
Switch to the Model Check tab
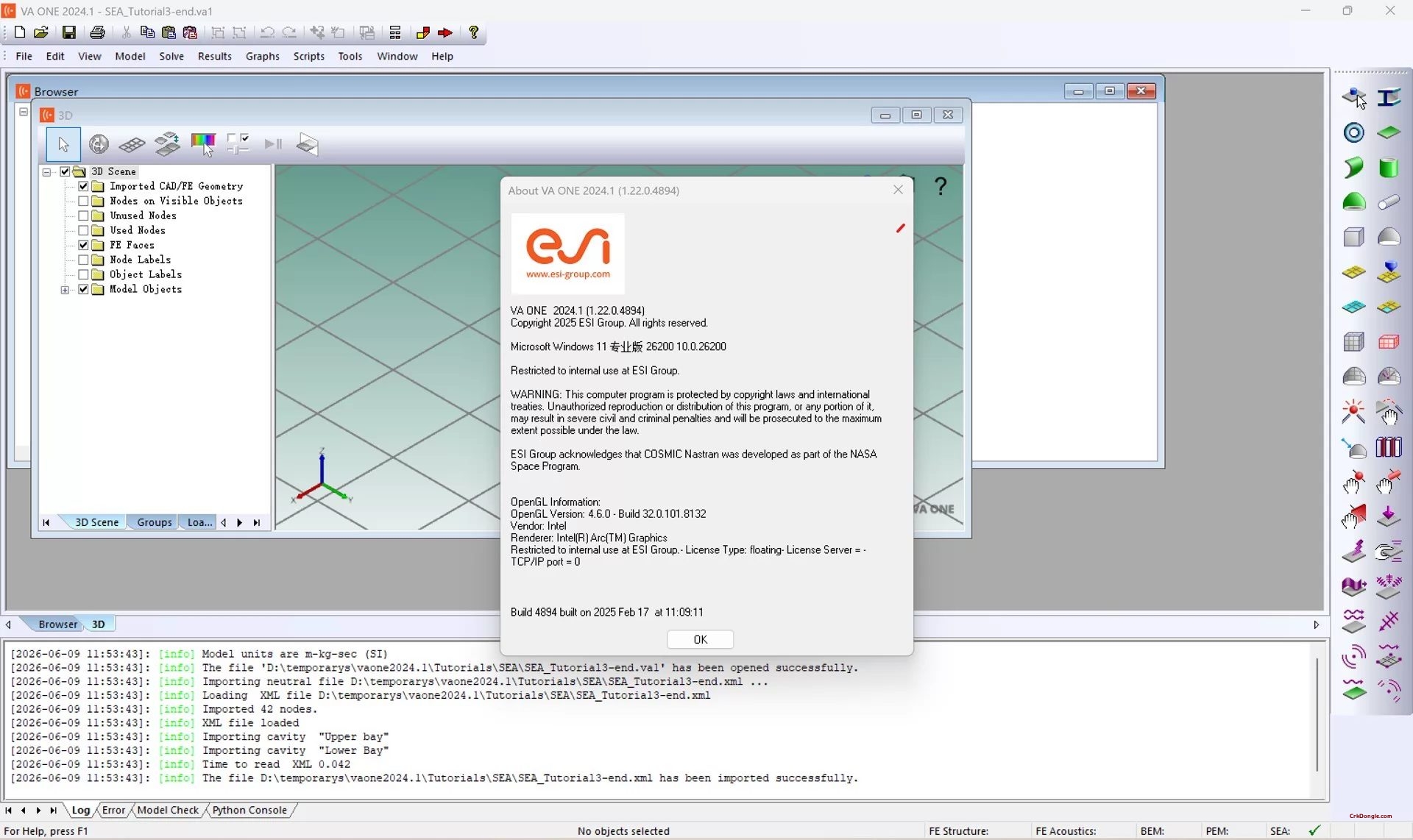pyautogui.click(x=168, y=810)
